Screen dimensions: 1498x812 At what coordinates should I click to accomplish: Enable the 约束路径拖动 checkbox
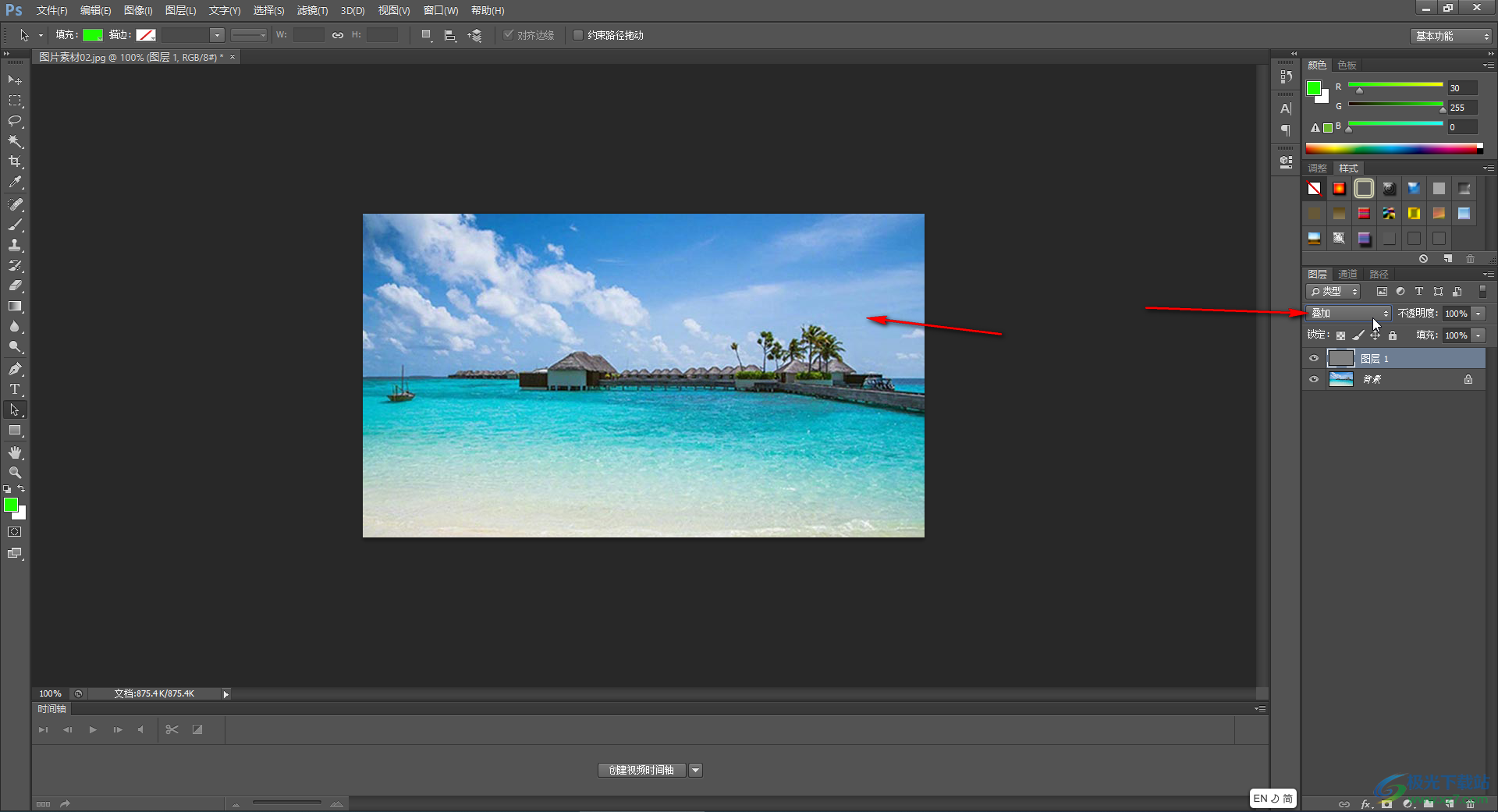578,35
